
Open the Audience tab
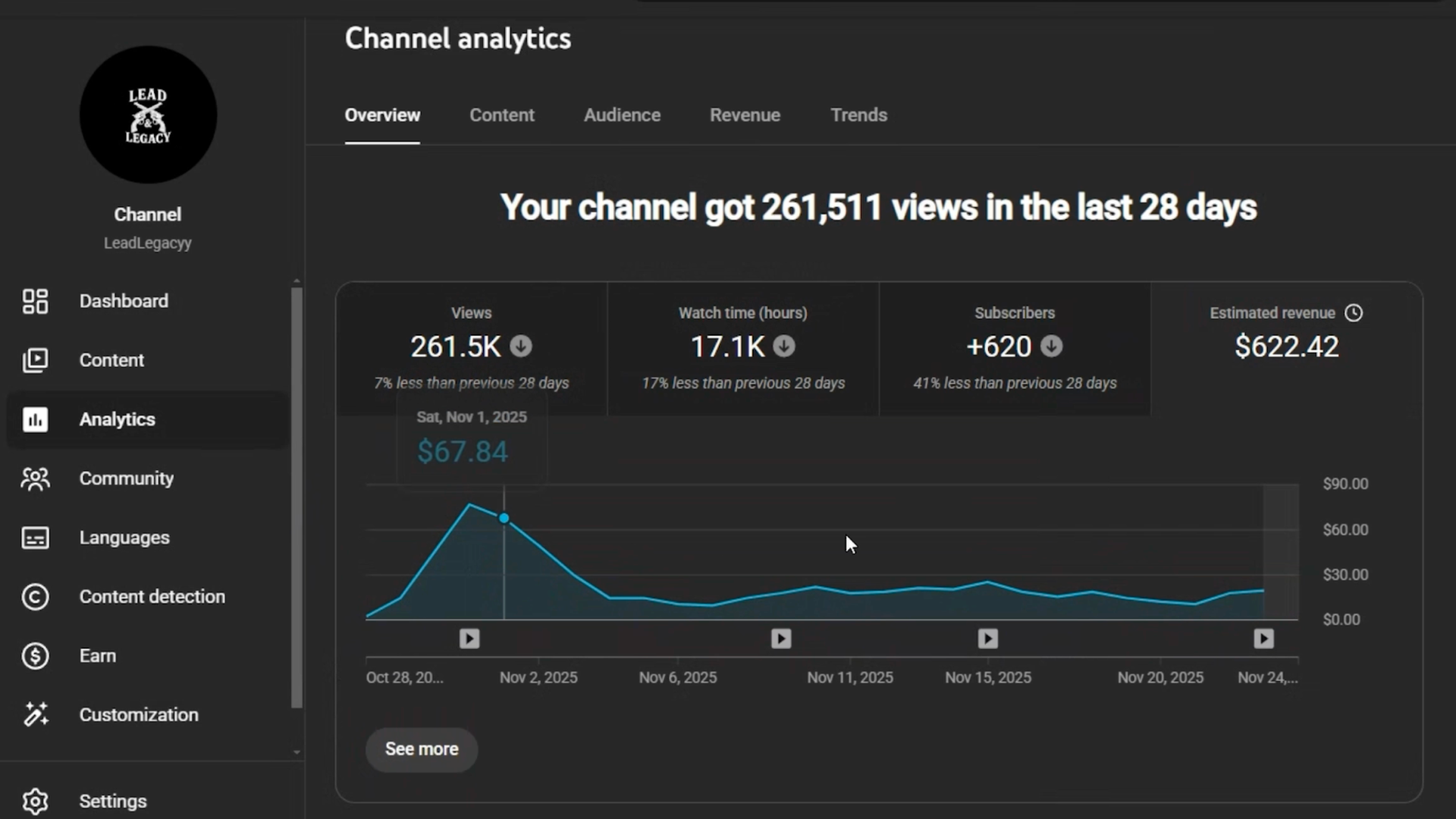click(622, 115)
